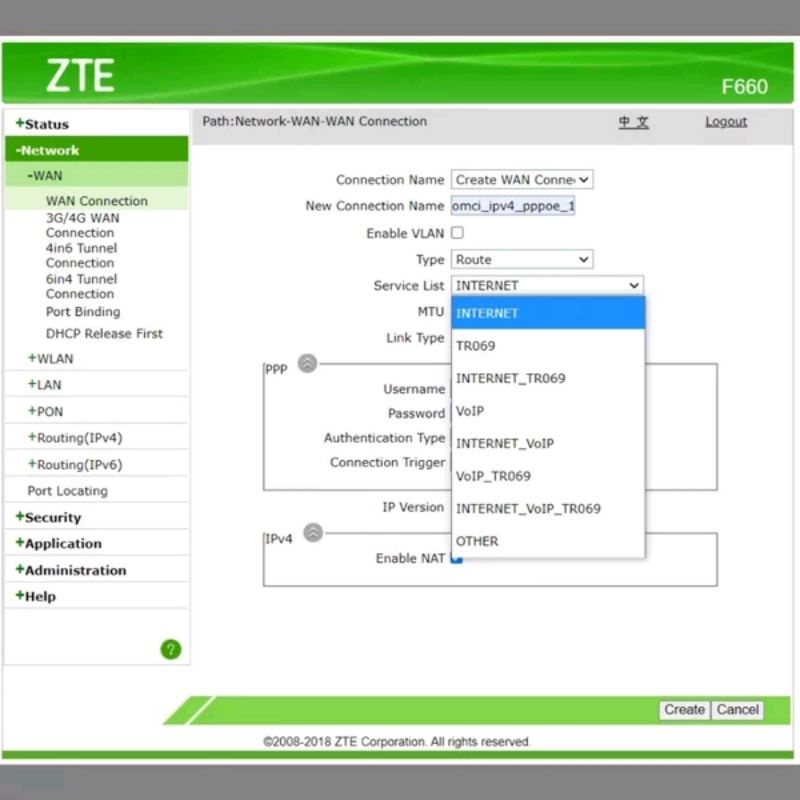Choose TR069 from the service list
Screen dimensions: 800x800
click(x=475, y=346)
